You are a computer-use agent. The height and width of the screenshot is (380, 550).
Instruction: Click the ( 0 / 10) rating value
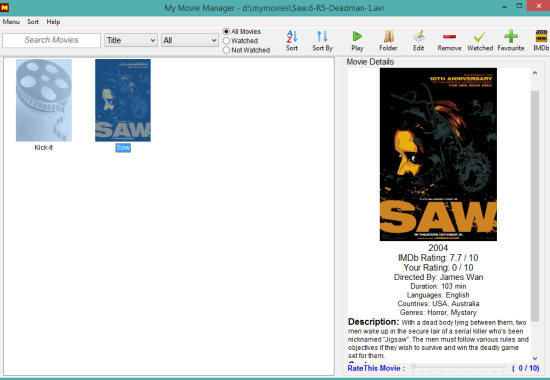pyautogui.click(x=525, y=368)
